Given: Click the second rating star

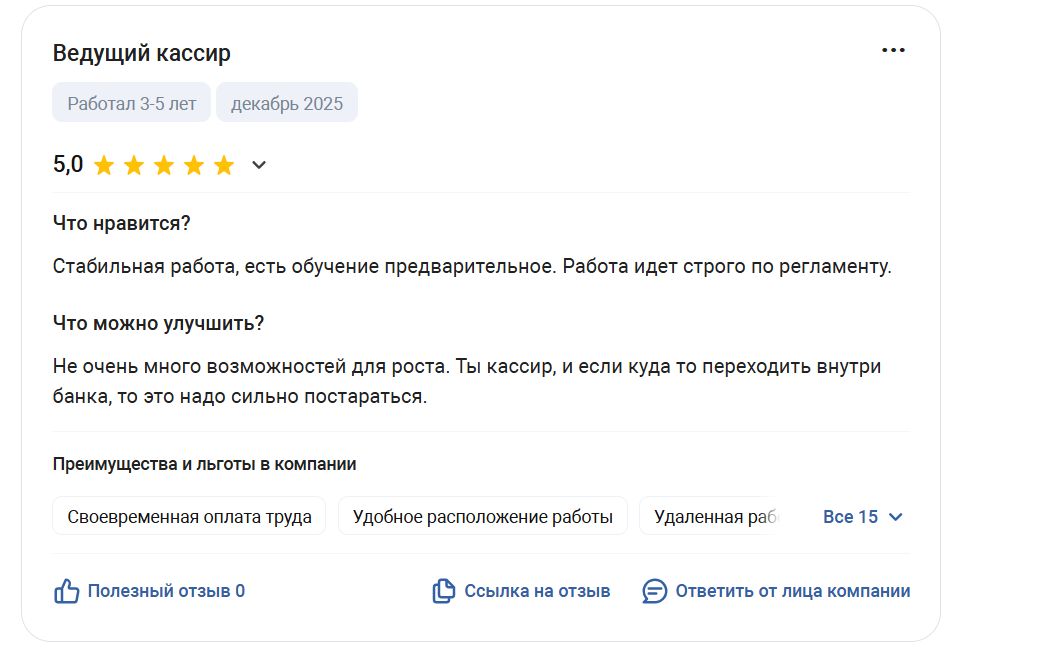Looking at the screenshot, I should click(134, 165).
